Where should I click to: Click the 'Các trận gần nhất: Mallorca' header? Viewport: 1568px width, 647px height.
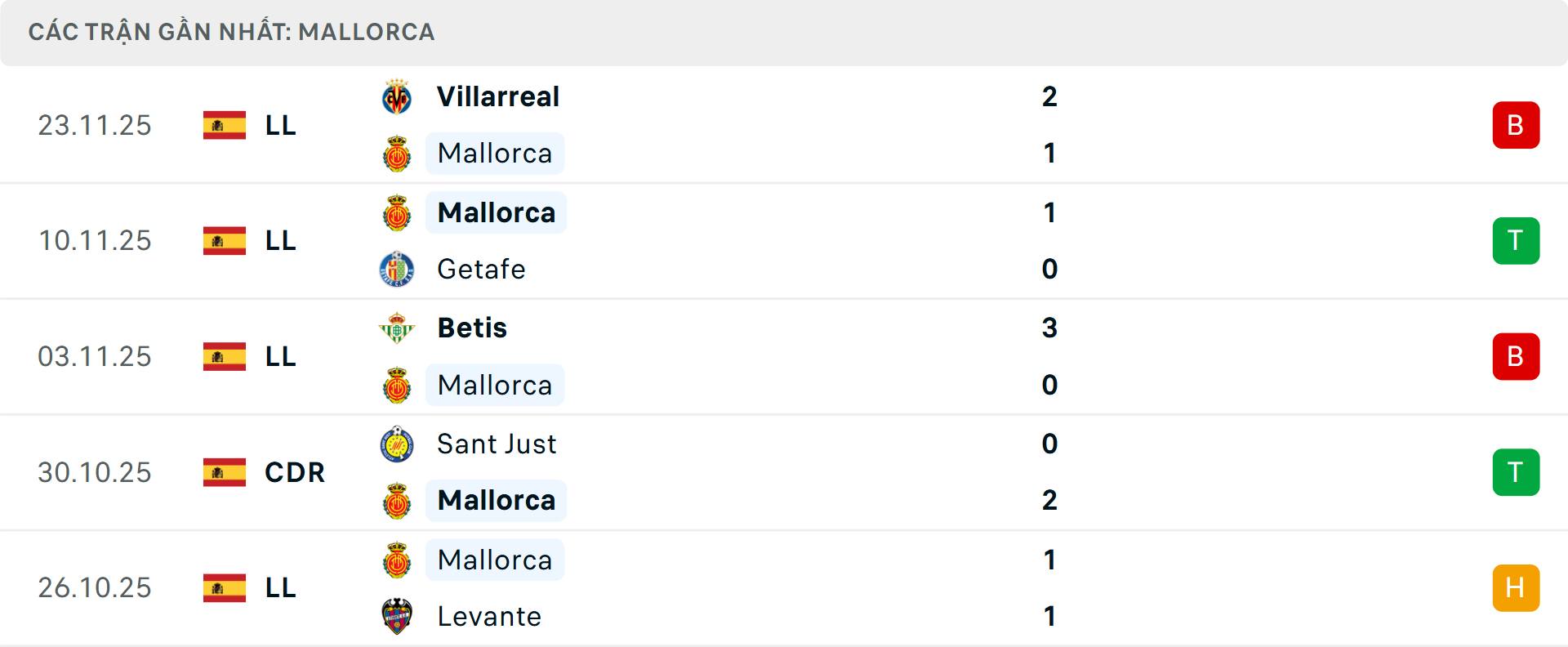pyautogui.click(x=232, y=32)
